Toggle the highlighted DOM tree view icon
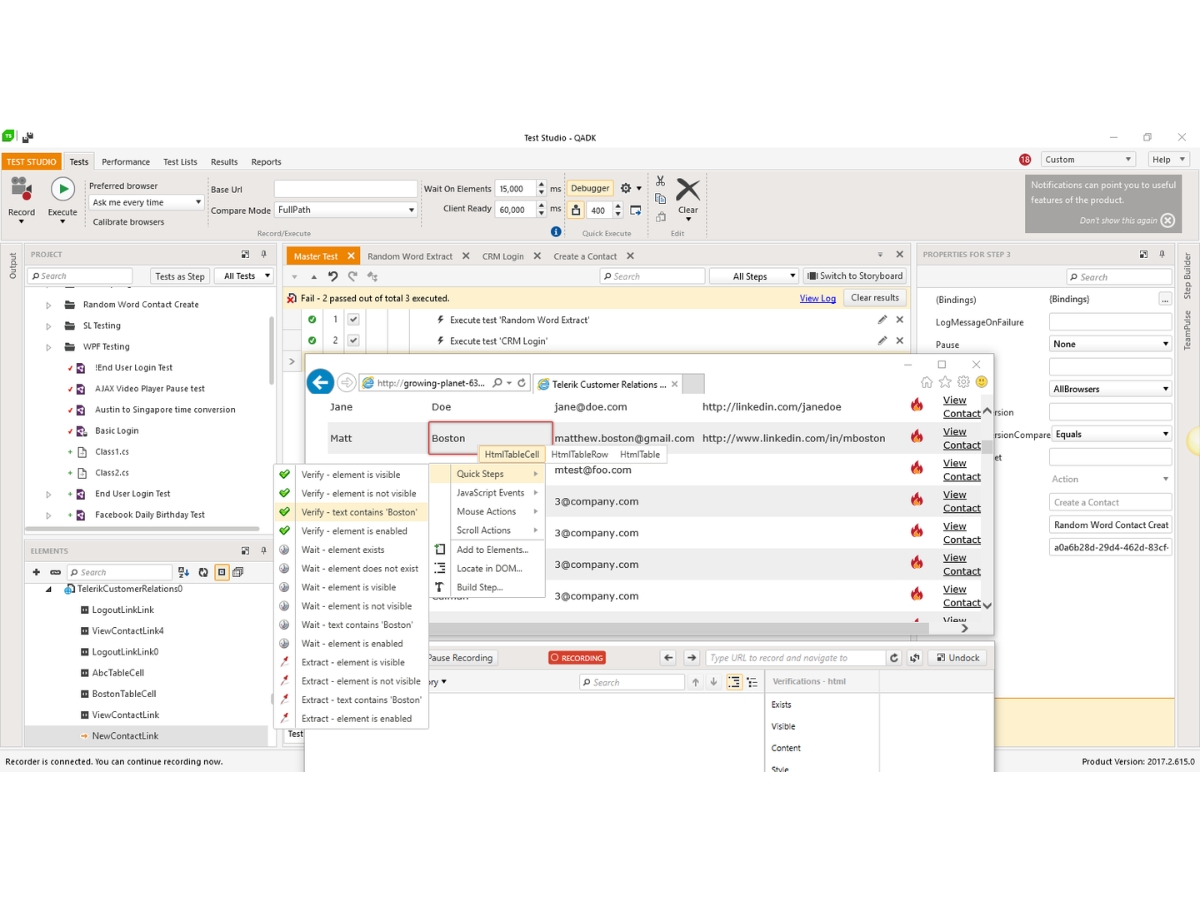The image size is (1200, 900). click(x=734, y=682)
